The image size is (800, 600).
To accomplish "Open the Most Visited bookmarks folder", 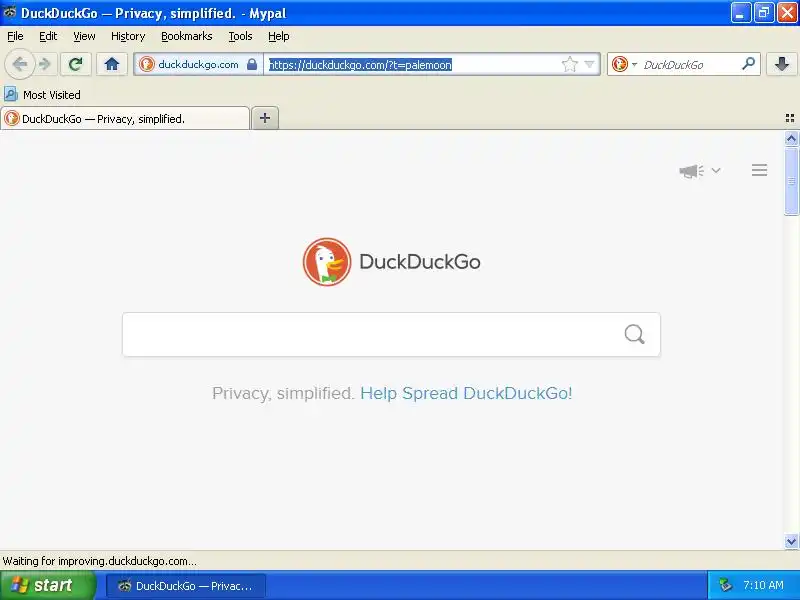I will (42, 94).
